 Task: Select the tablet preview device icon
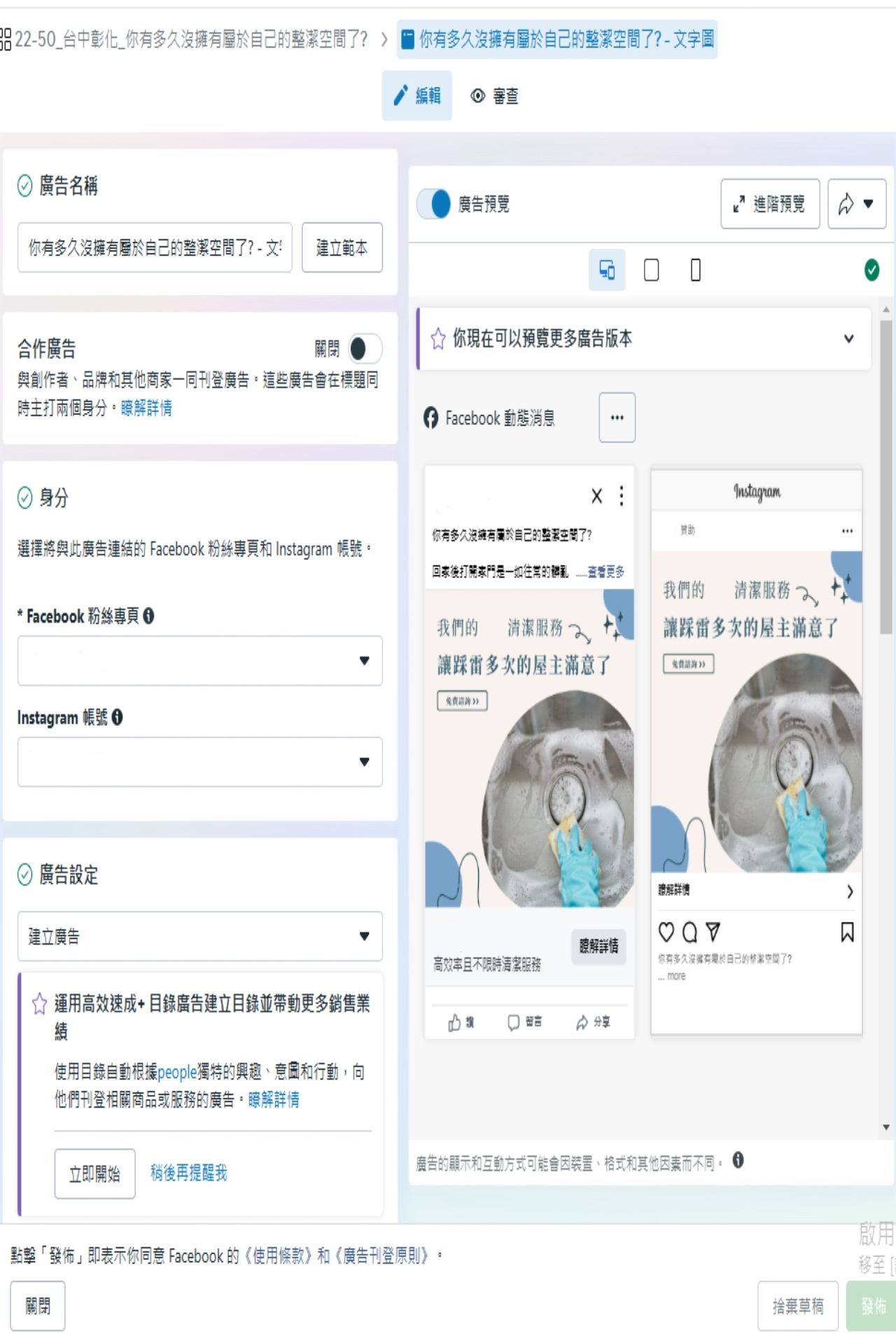(651, 269)
